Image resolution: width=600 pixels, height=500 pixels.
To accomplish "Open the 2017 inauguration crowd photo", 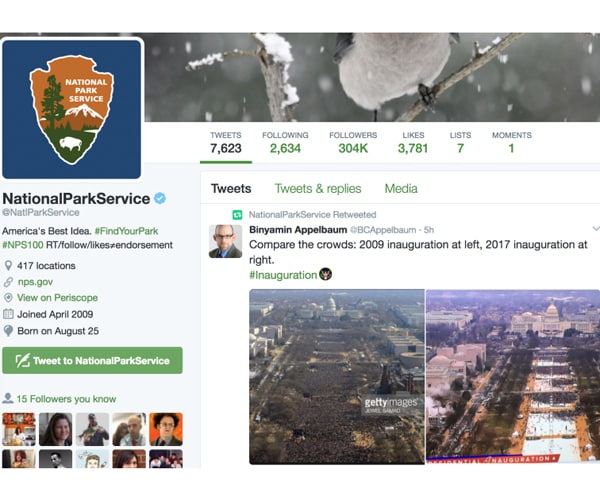I will (x=513, y=376).
